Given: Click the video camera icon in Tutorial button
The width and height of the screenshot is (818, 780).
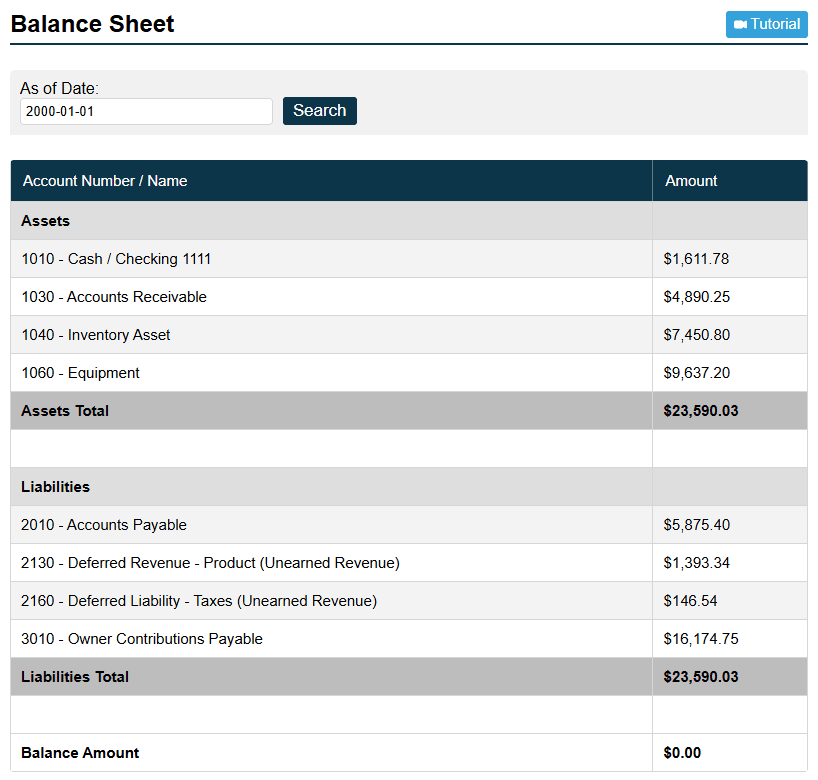Looking at the screenshot, I should point(740,25).
